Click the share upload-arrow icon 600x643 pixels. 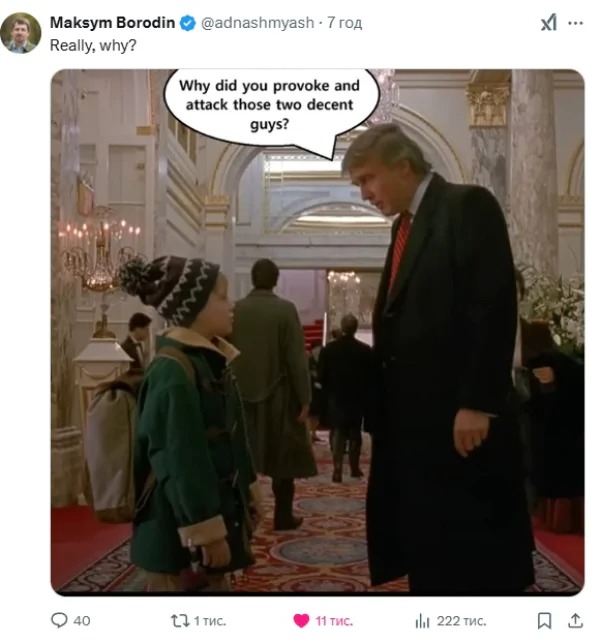[x=575, y=621]
